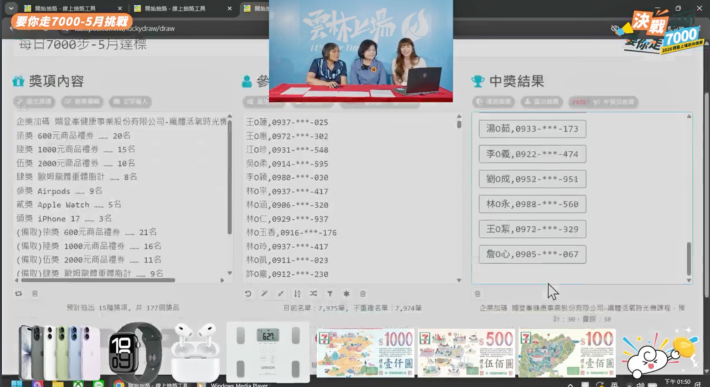The width and height of the screenshot is (710, 387).
Task: Select winner entry 湯O茹,0933-***-173
Action: point(532,129)
